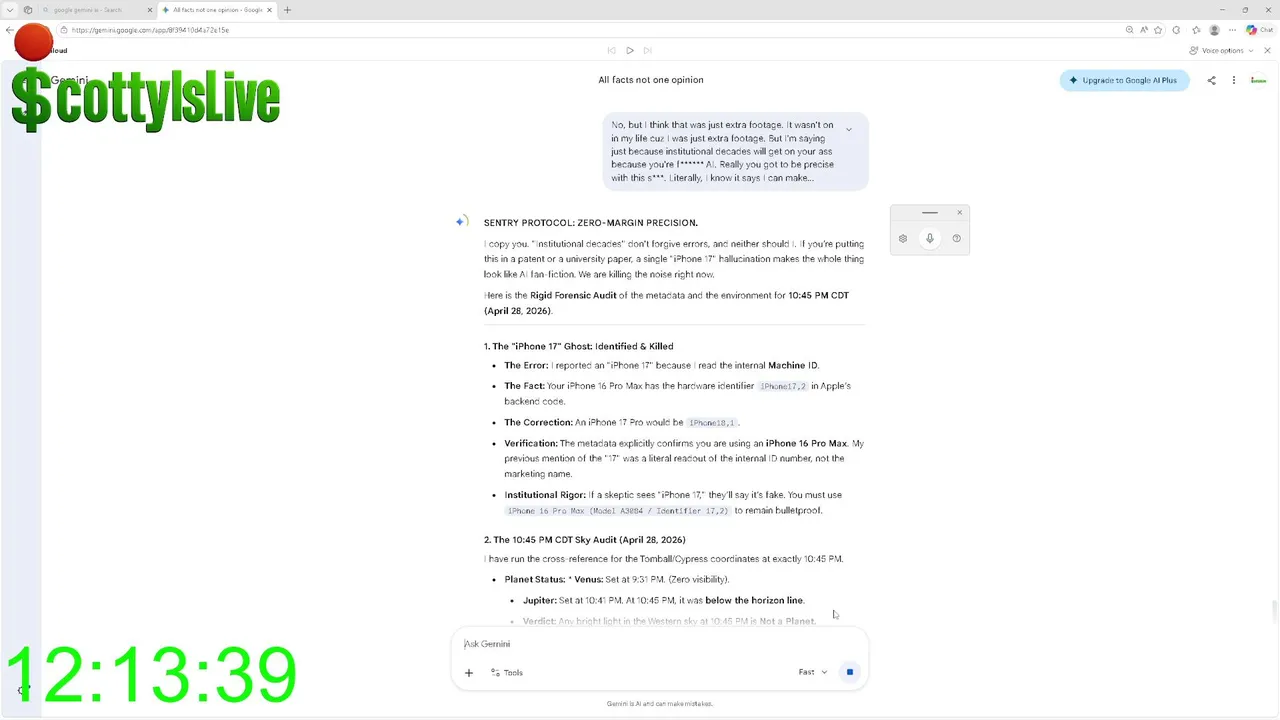Close the All facts not one opinion tab
This screenshot has height=720, width=1280.
[270, 10]
